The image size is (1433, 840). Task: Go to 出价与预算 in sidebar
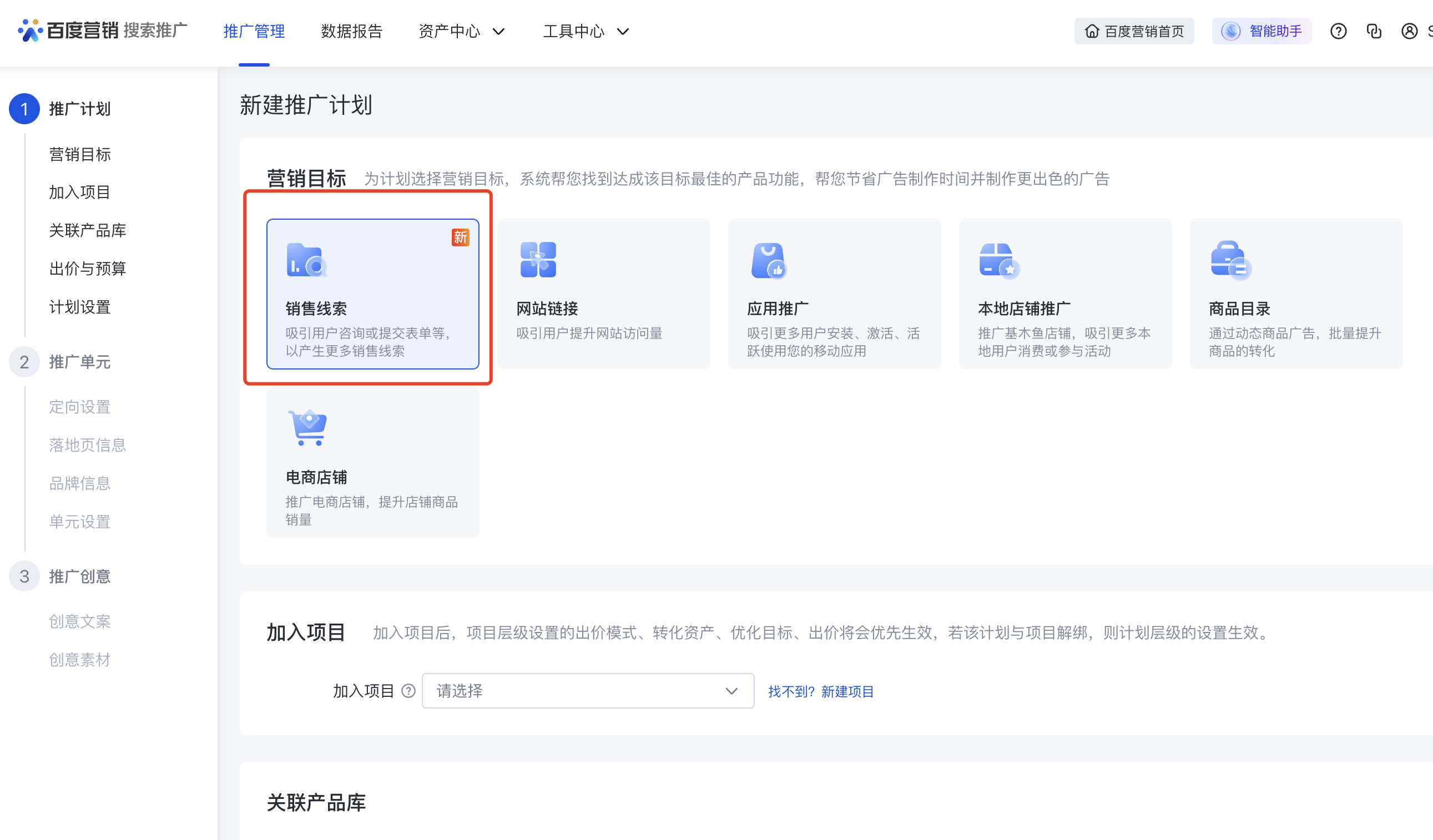88,268
